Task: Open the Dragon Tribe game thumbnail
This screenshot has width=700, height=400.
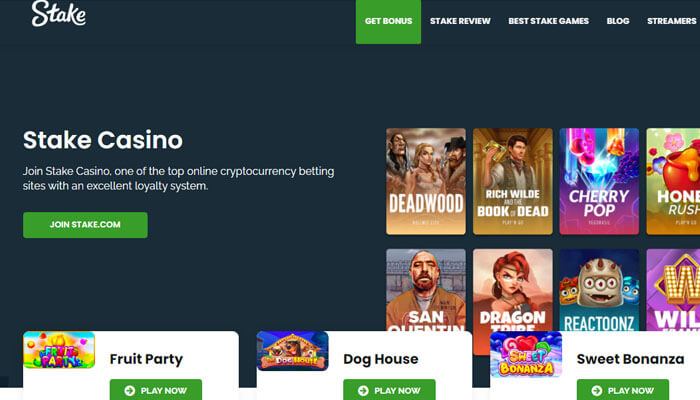Action: point(513,290)
